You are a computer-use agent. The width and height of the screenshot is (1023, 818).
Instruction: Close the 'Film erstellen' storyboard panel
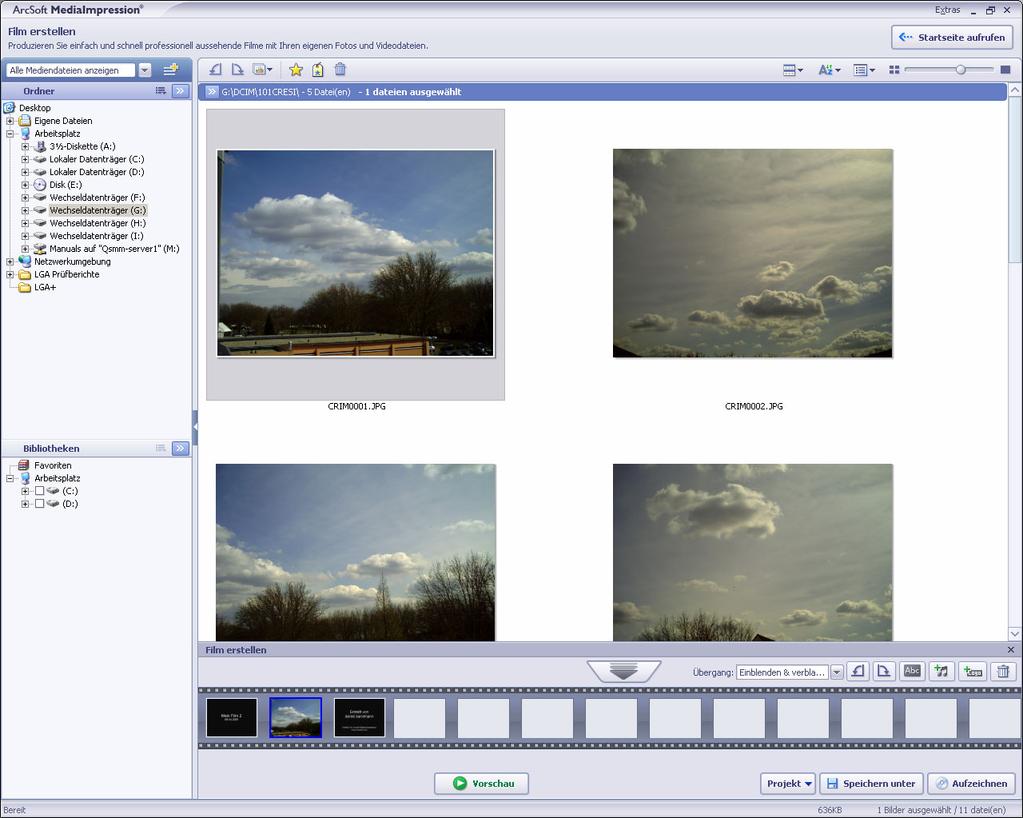pos(1011,650)
